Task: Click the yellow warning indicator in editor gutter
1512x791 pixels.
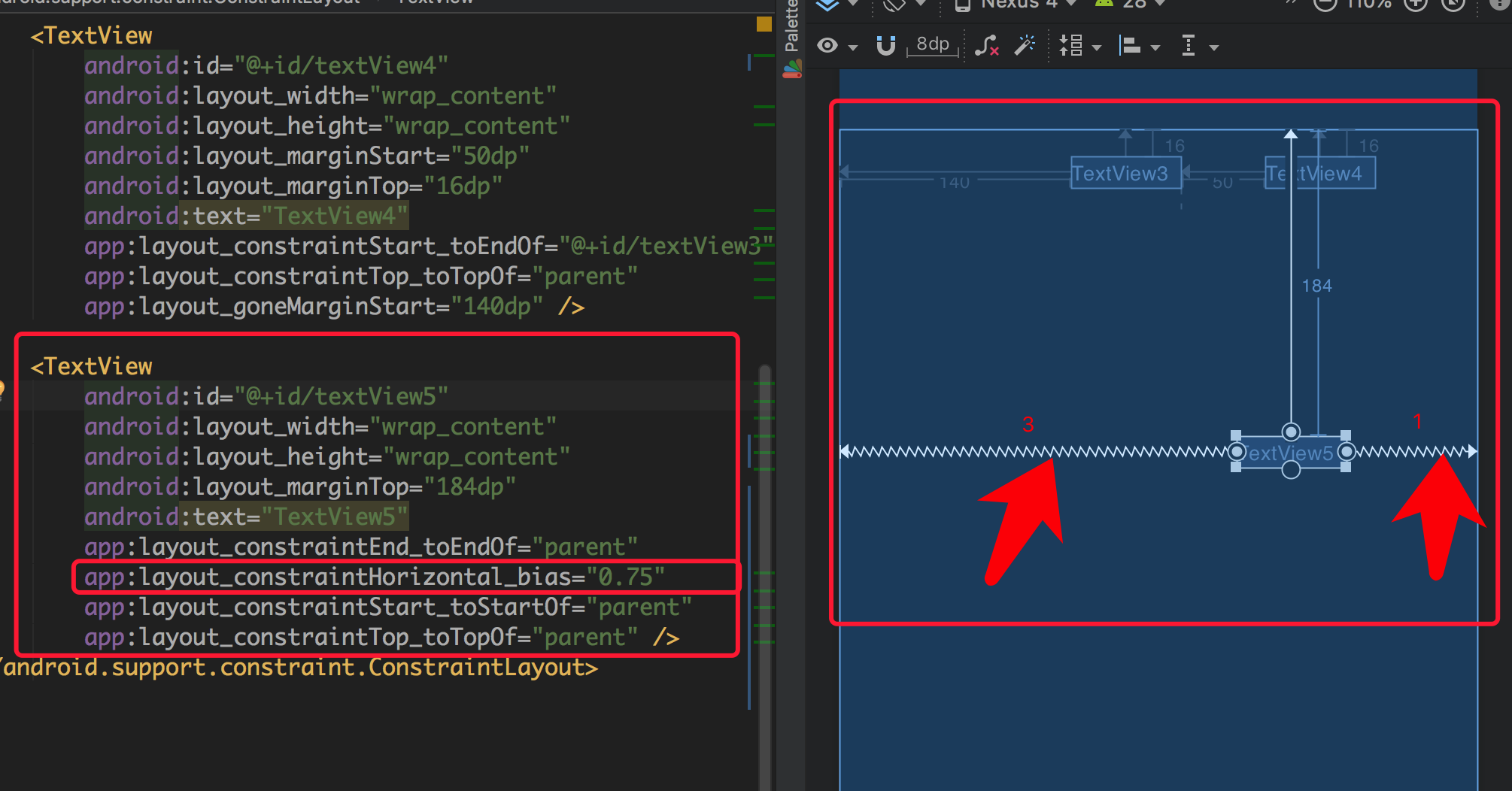Action: click(x=764, y=24)
